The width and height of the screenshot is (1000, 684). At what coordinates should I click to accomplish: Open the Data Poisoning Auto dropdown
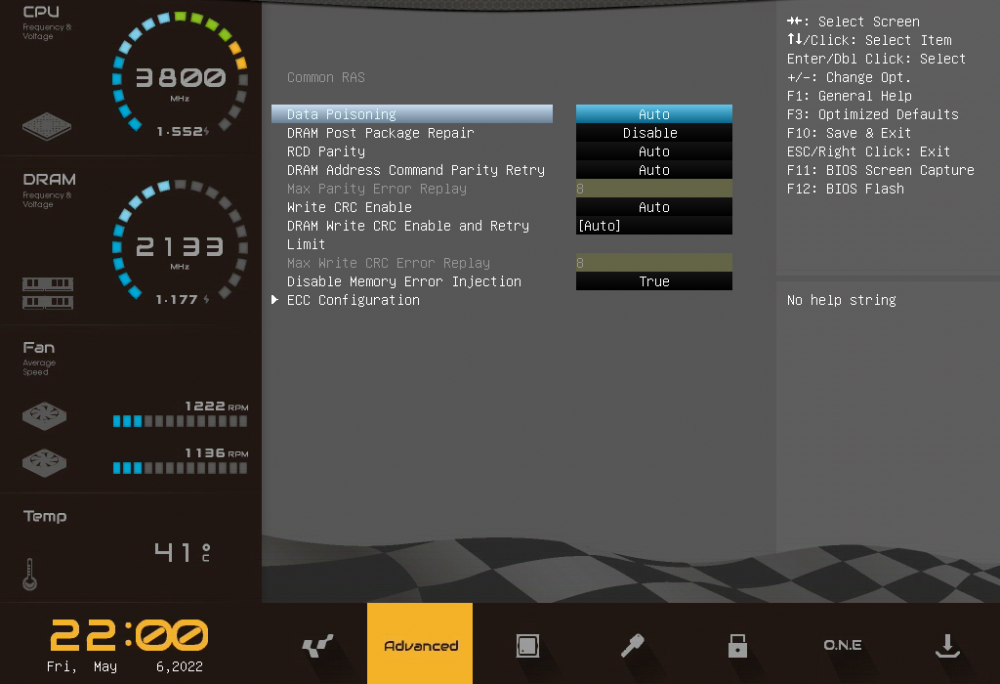(654, 114)
